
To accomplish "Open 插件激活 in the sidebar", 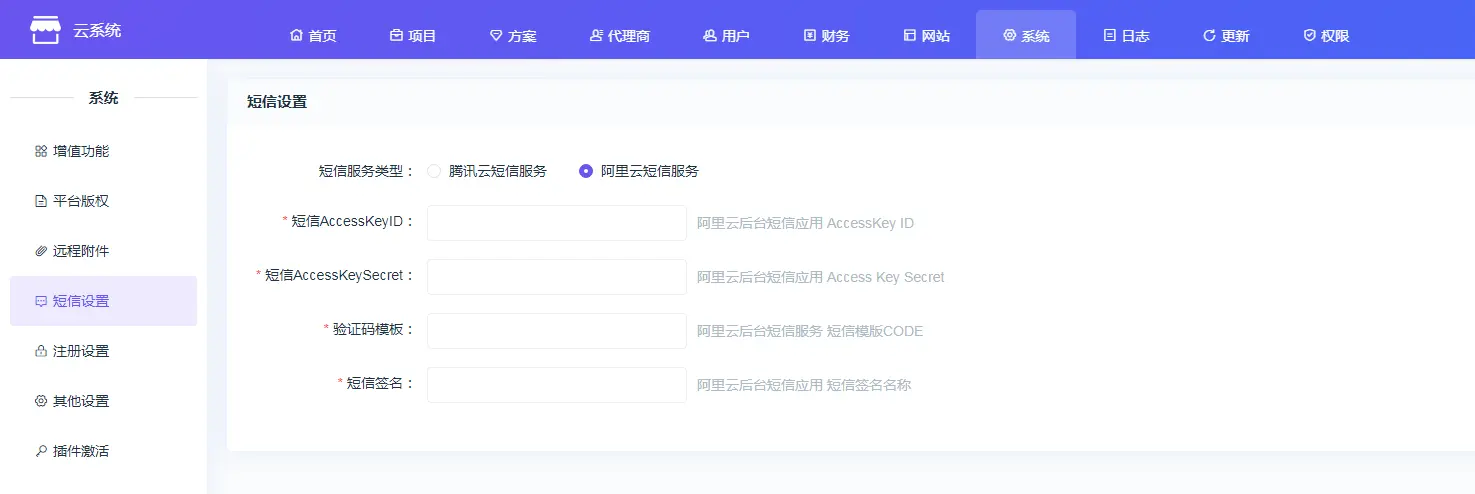I will point(103,451).
